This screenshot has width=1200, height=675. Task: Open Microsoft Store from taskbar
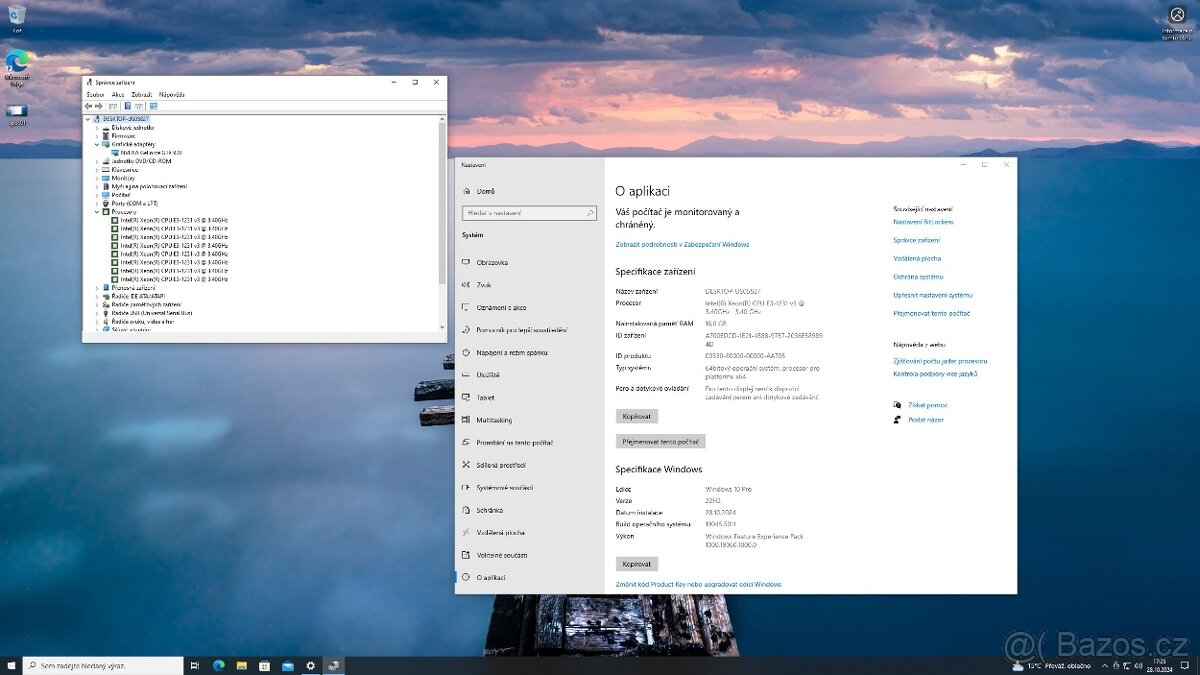[x=264, y=665]
